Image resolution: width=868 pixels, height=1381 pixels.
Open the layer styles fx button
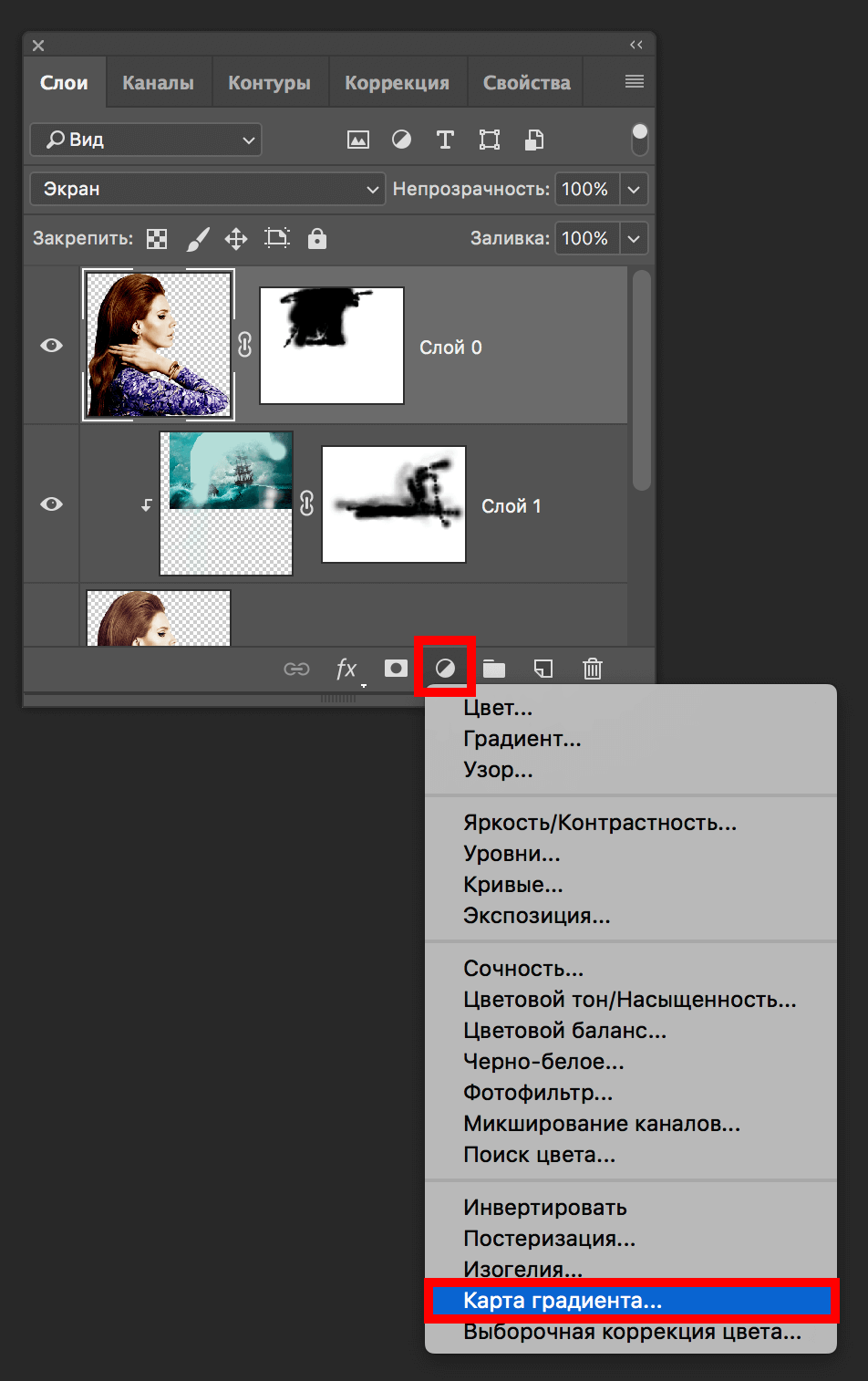click(x=346, y=670)
